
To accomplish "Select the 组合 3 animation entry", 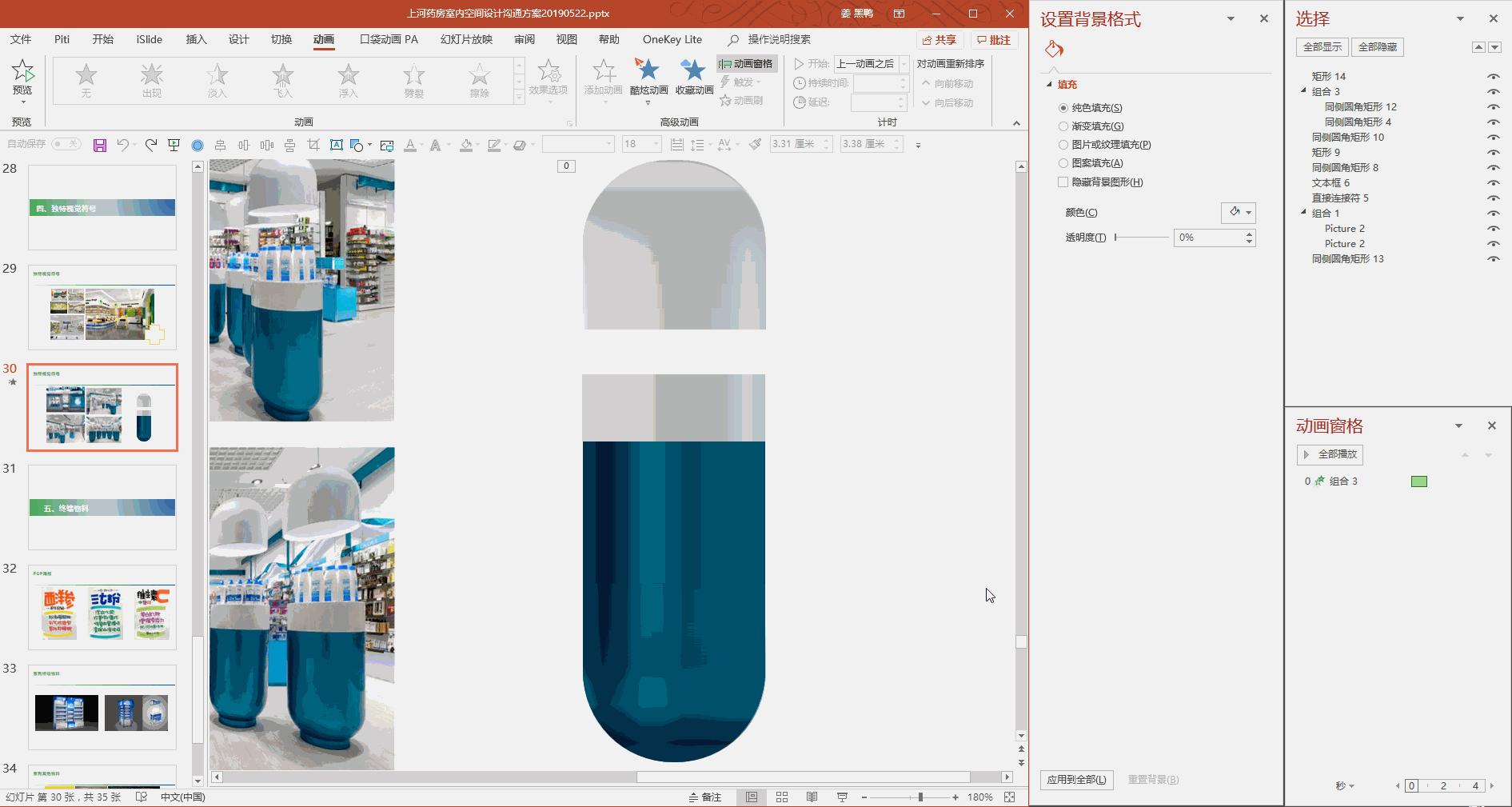I will click(x=1366, y=481).
